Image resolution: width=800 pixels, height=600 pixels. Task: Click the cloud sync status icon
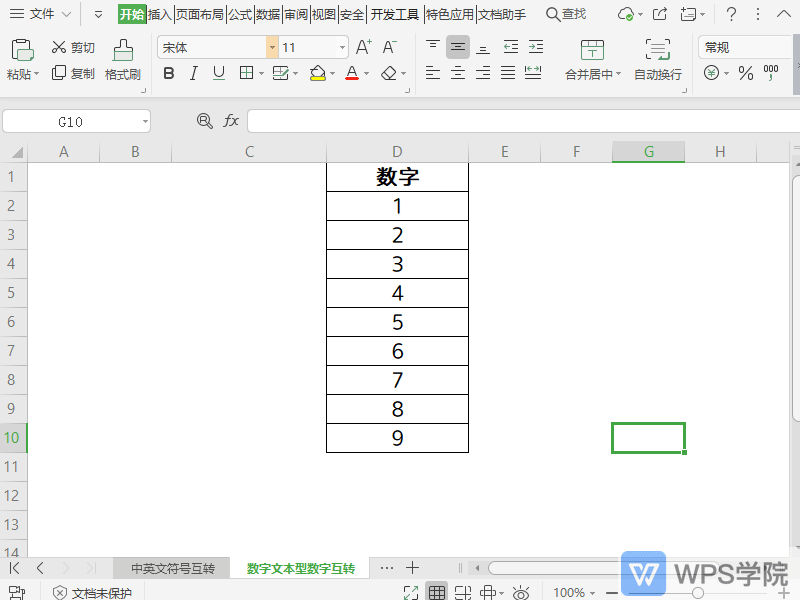(x=626, y=14)
